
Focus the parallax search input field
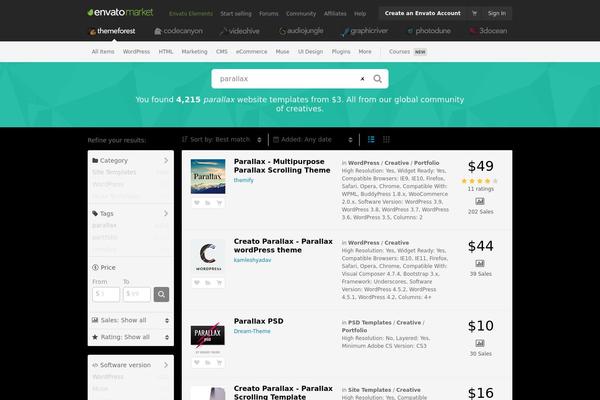coord(287,79)
